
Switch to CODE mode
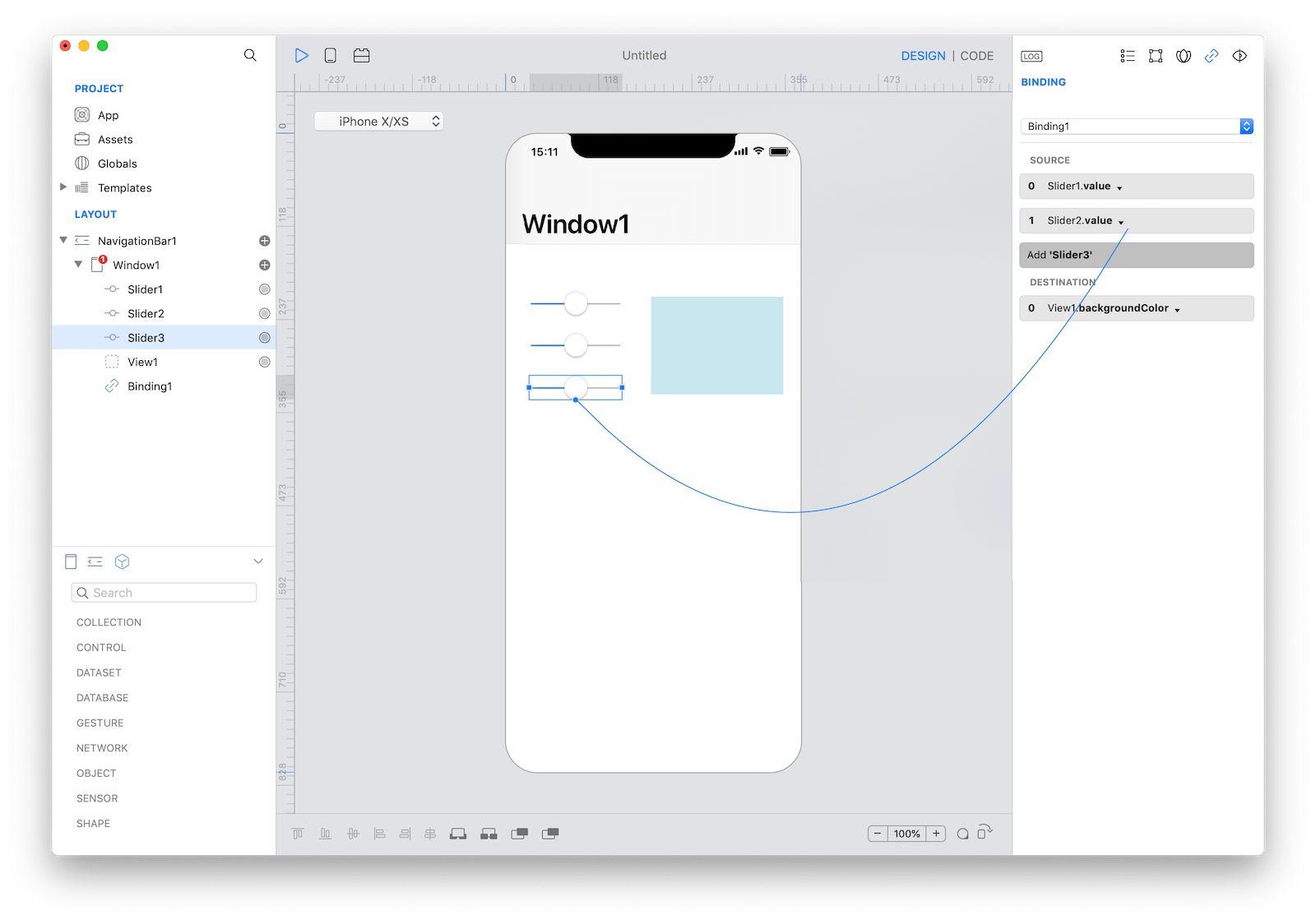coord(977,56)
